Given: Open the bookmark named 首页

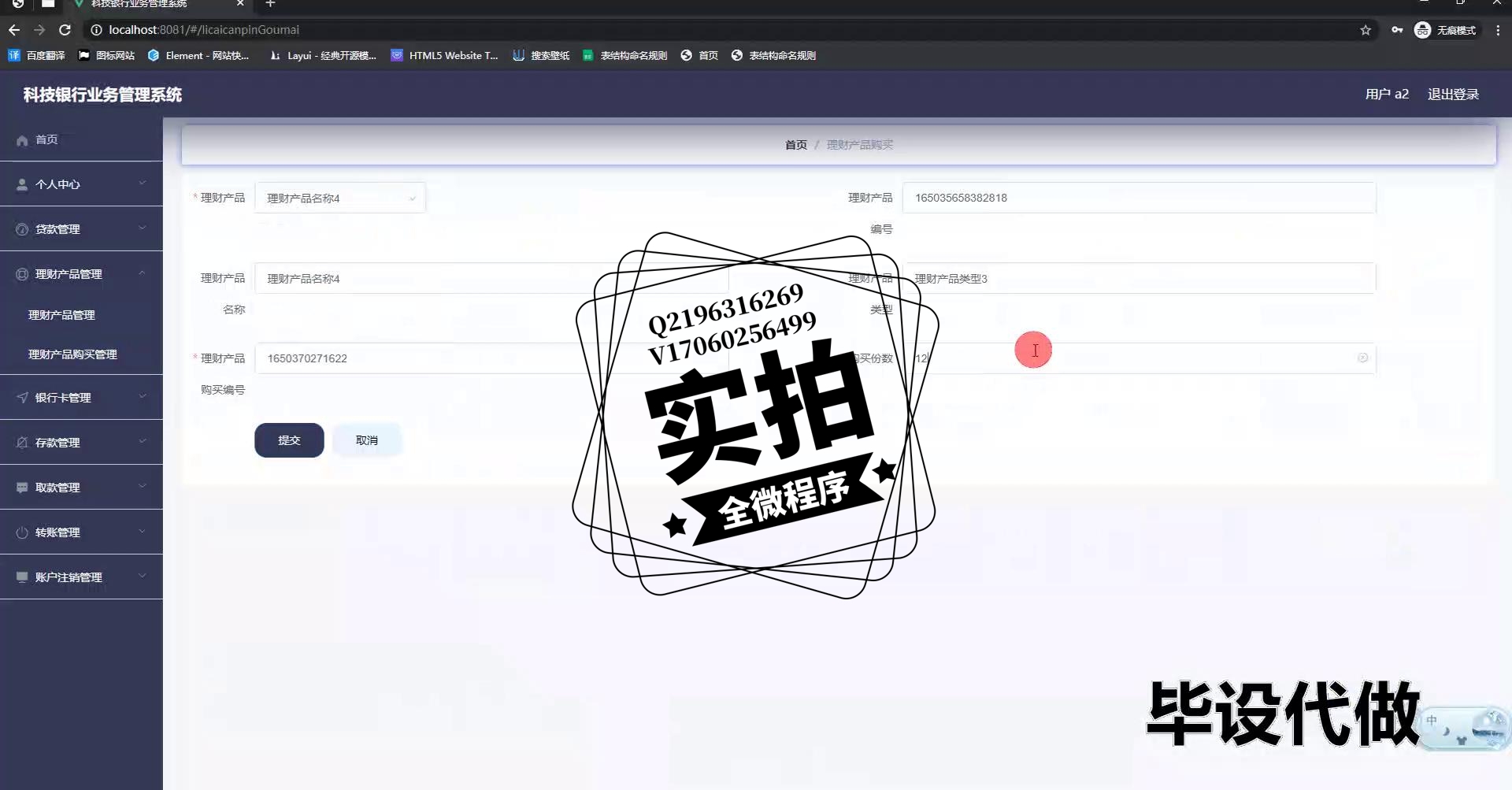Looking at the screenshot, I should pyautogui.click(x=699, y=55).
